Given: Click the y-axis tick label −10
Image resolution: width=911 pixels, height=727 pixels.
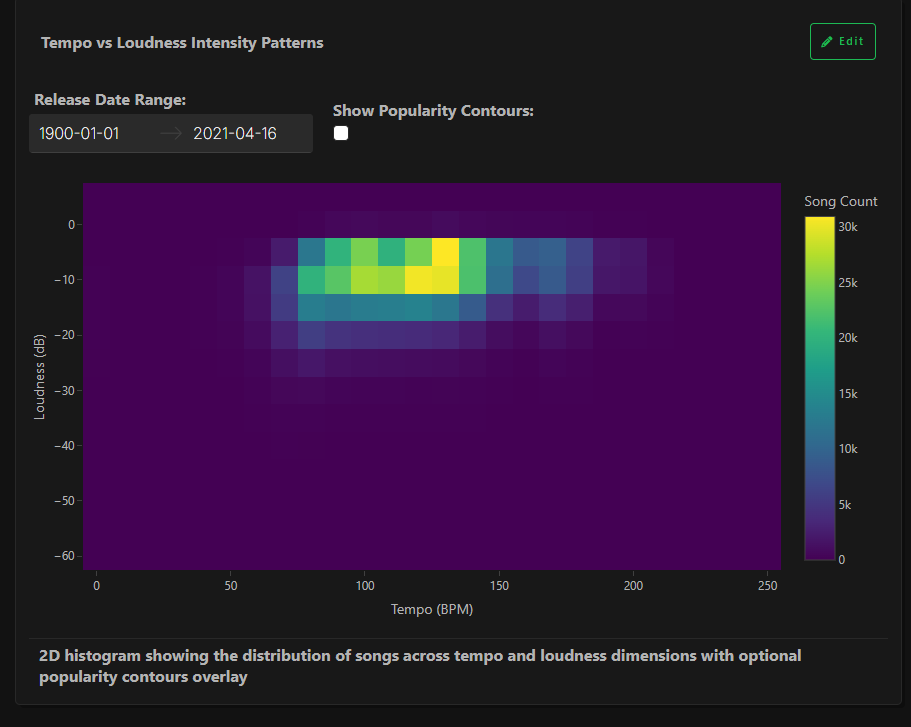Looking at the screenshot, I should (64, 280).
